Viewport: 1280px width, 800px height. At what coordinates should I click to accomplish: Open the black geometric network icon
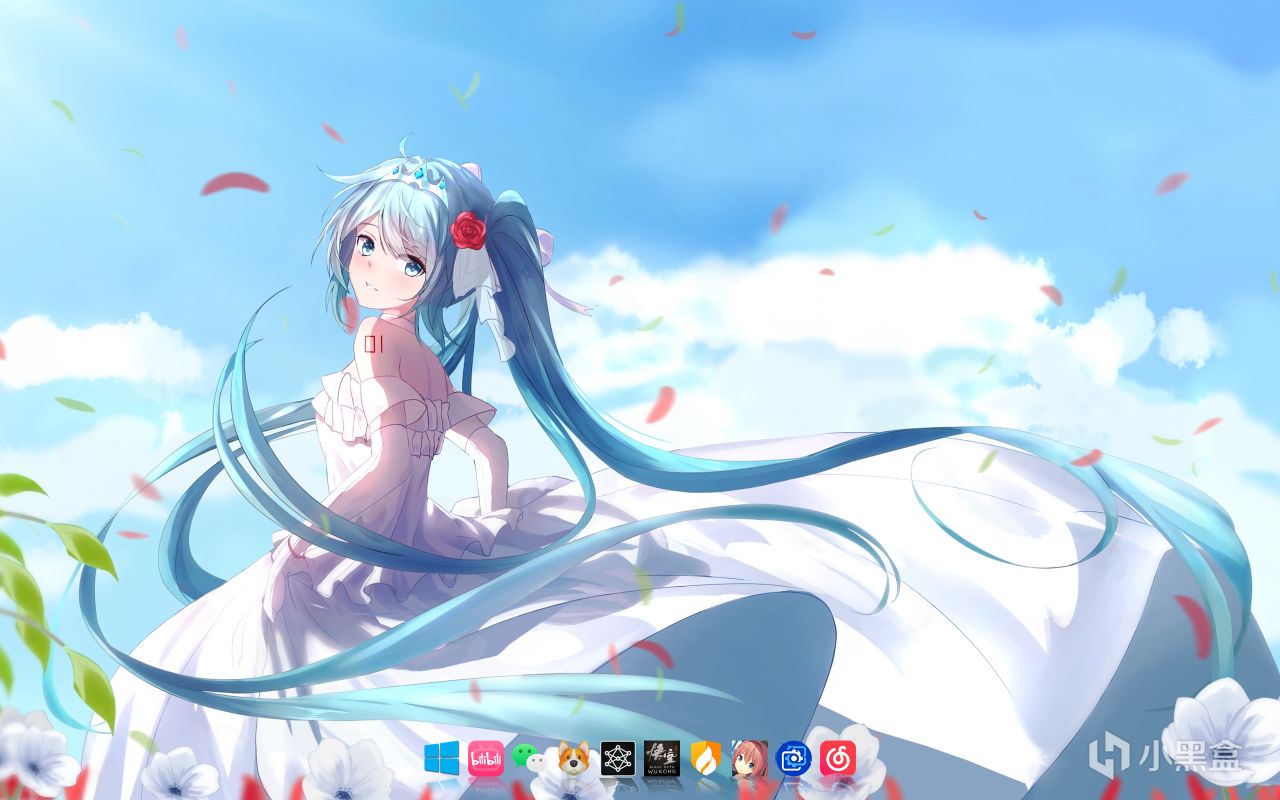coord(618,758)
